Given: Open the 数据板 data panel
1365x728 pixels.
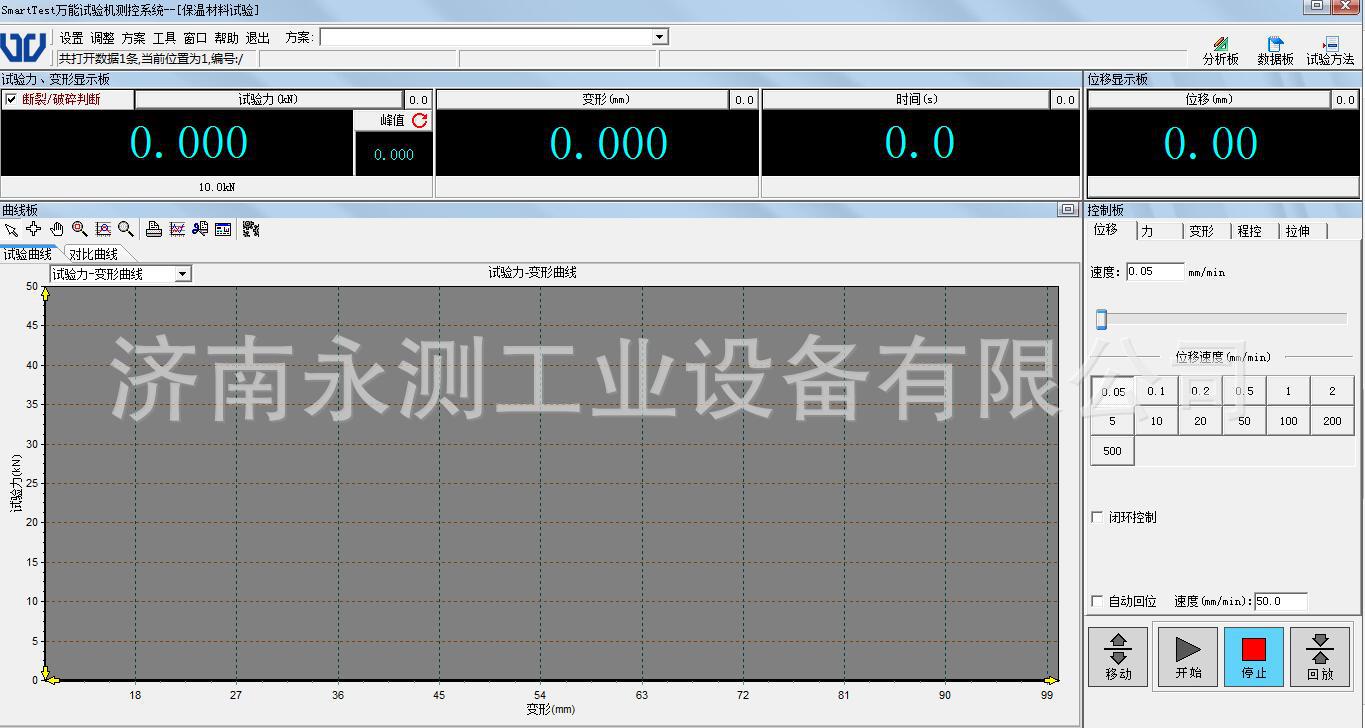Looking at the screenshot, I should pyautogui.click(x=1275, y=51).
